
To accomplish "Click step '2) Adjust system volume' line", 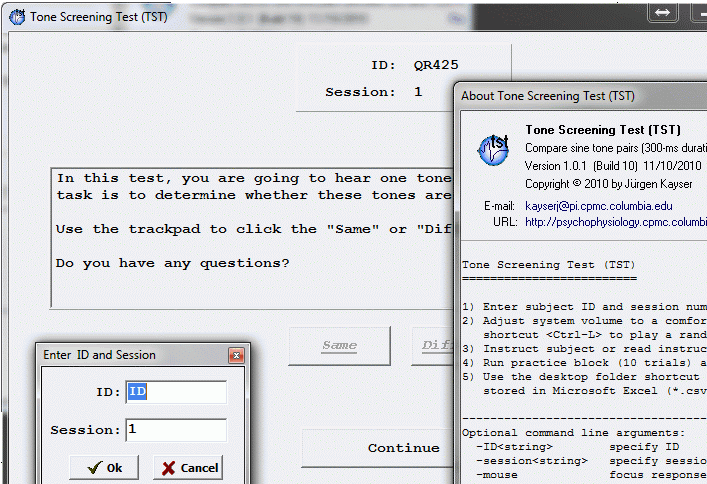I will coord(584,321).
